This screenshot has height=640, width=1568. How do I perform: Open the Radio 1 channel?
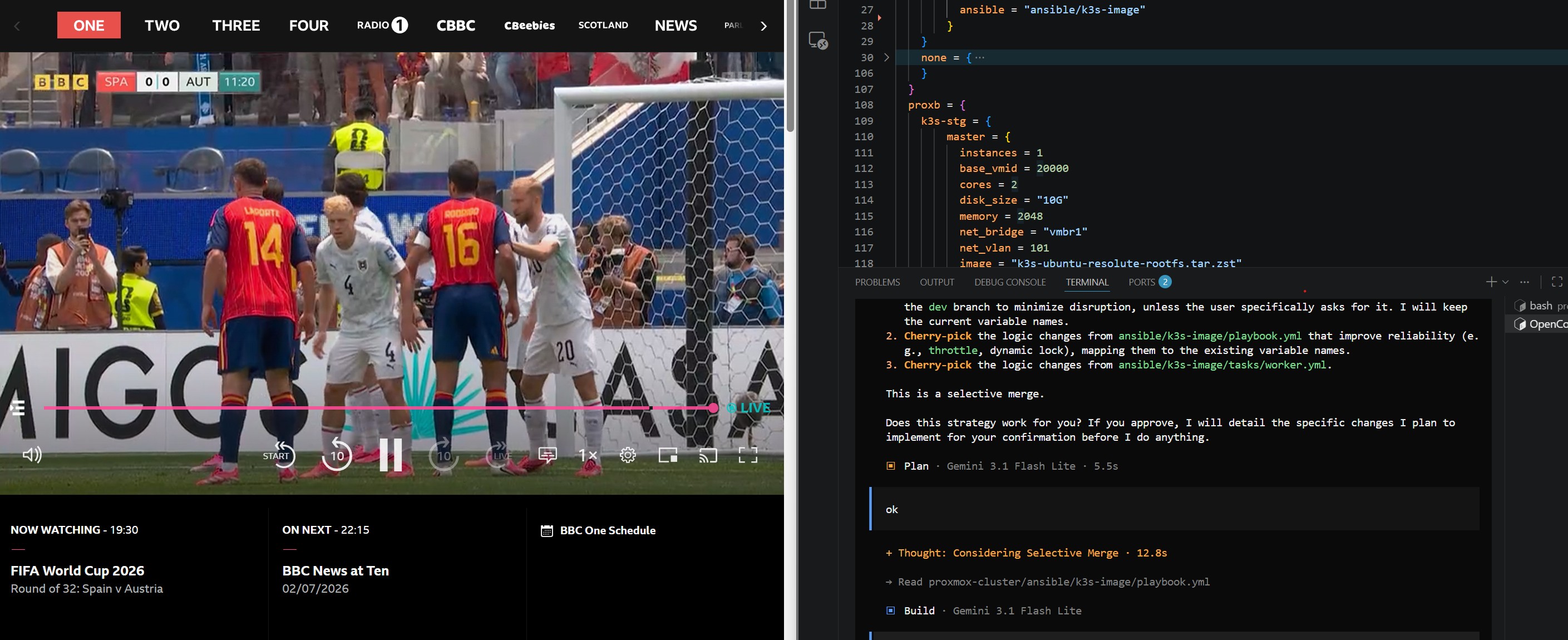382,25
